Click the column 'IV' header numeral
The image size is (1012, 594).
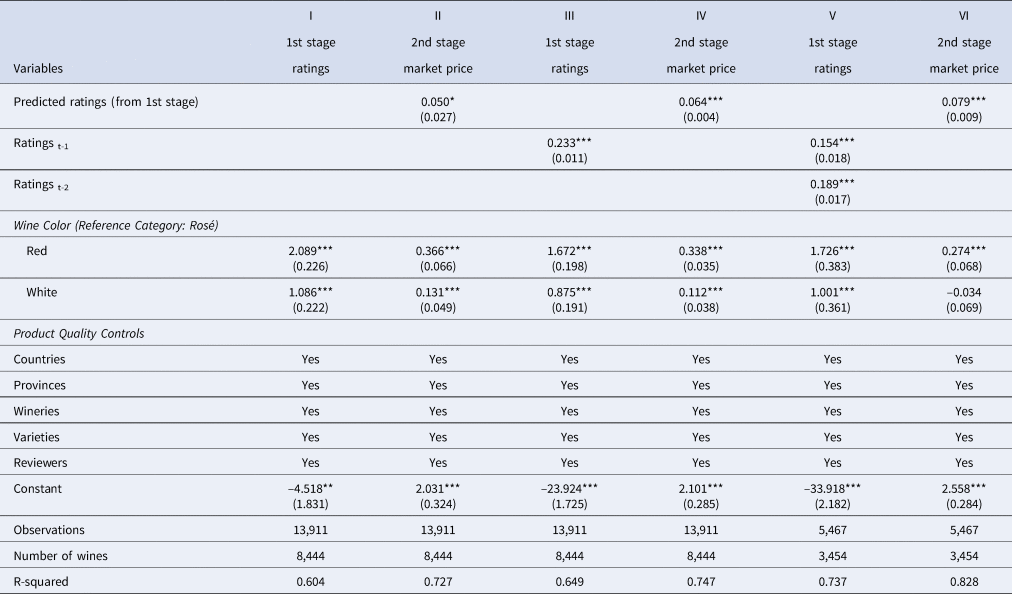tap(701, 17)
